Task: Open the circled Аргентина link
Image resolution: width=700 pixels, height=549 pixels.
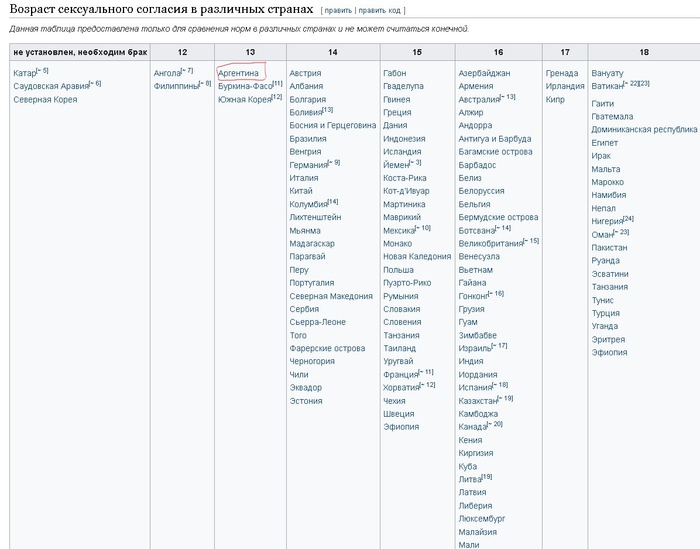Action: (238, 73)
